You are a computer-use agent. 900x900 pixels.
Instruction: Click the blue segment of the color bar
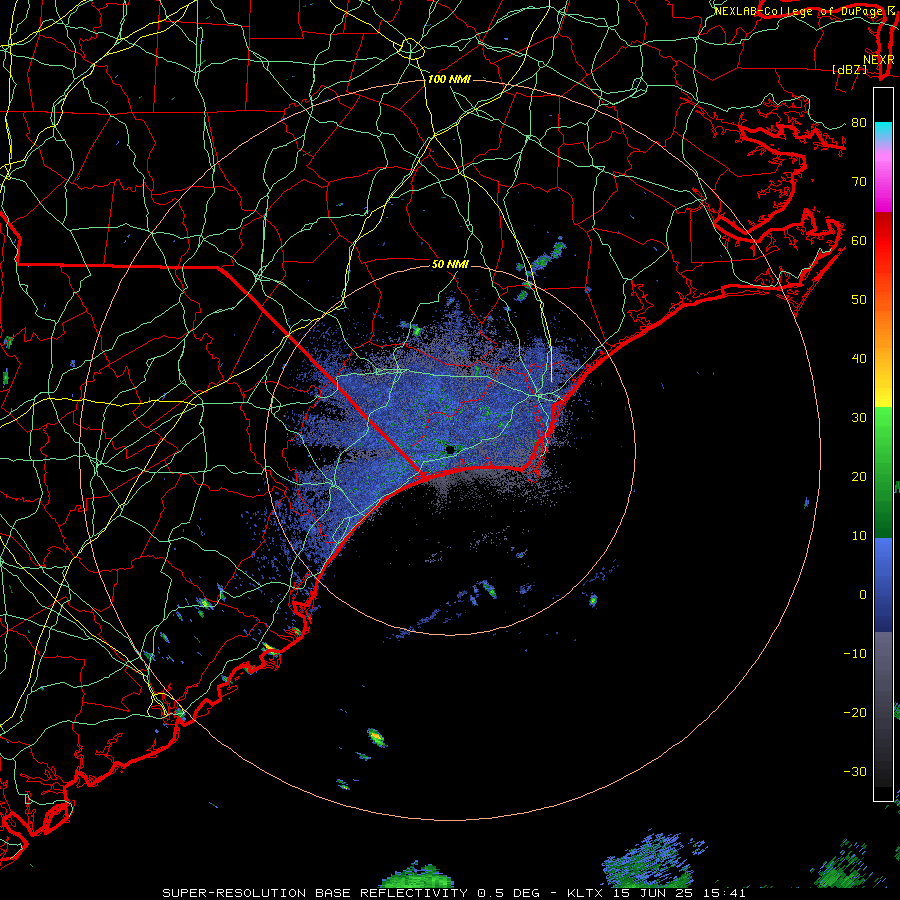pos(883,583)
